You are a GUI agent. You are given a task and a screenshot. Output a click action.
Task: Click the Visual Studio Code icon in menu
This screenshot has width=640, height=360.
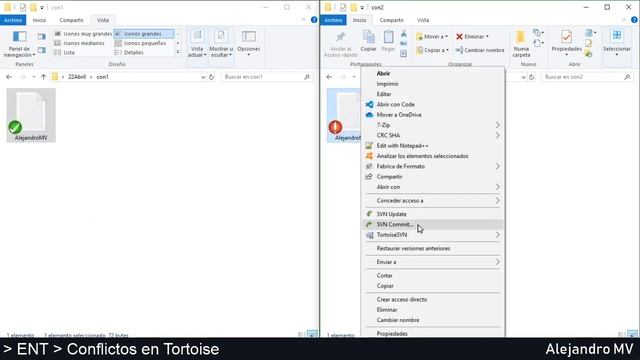click(369, 104)
